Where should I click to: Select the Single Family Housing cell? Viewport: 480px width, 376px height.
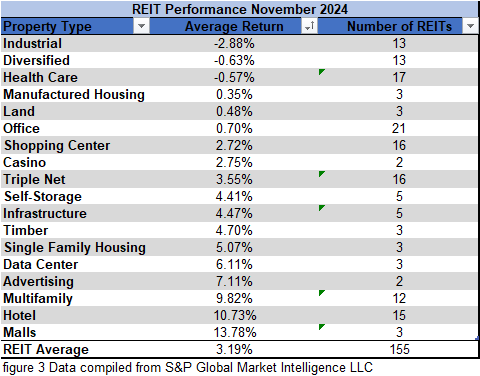pyautogui.click(x=75, y=247)
